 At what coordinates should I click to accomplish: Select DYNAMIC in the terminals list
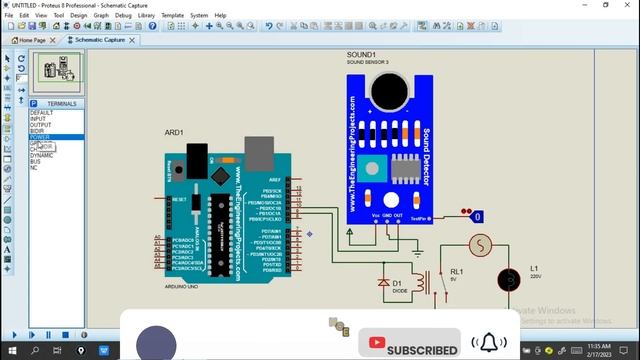point(41,156)
